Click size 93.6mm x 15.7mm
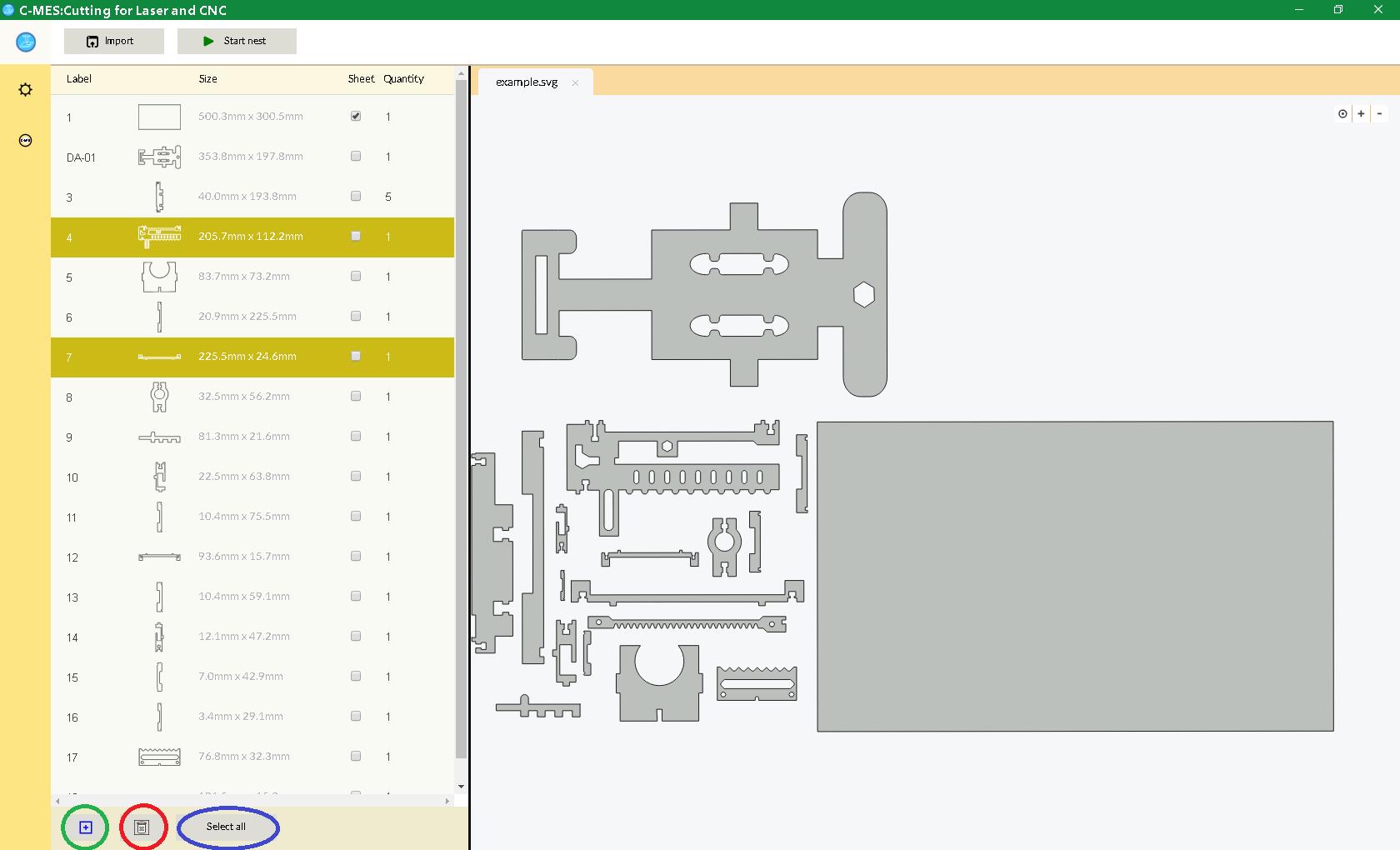 pyautogui.click(x=244, y=557)
